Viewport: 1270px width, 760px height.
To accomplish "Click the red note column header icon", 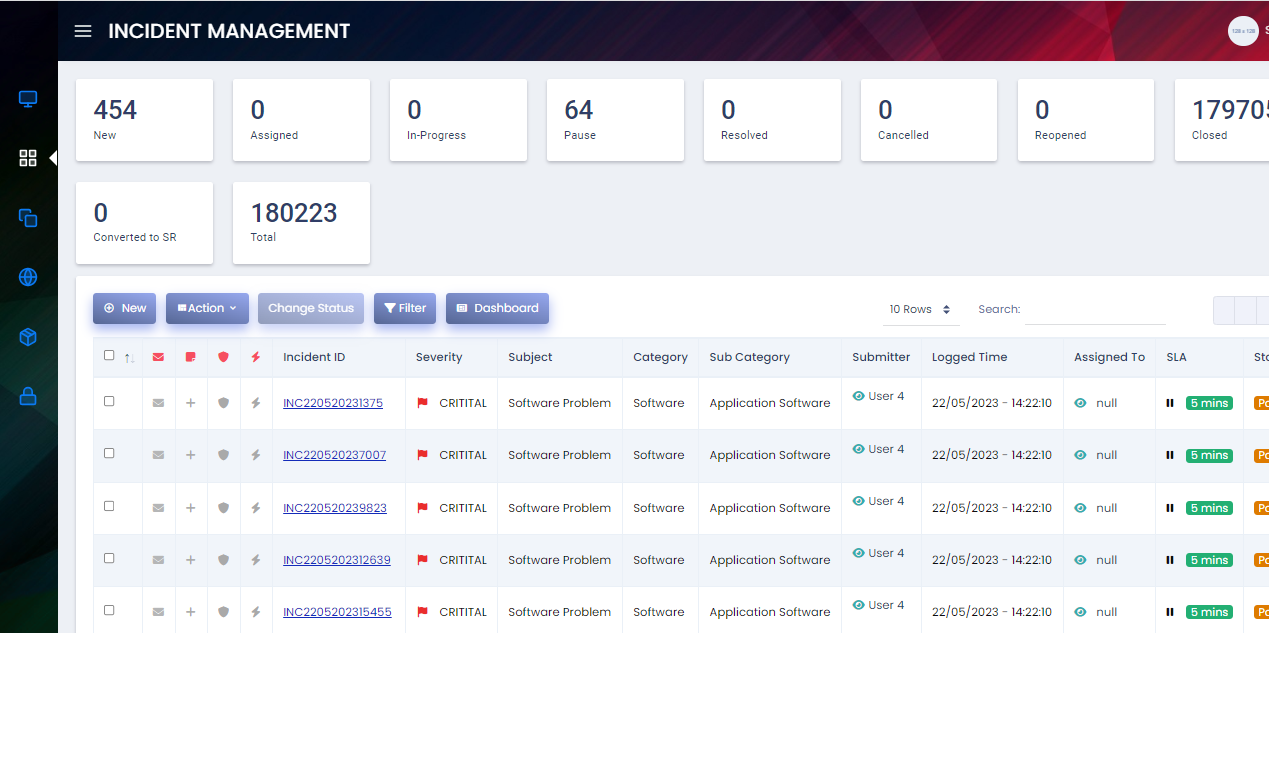I will click(191, 357).
